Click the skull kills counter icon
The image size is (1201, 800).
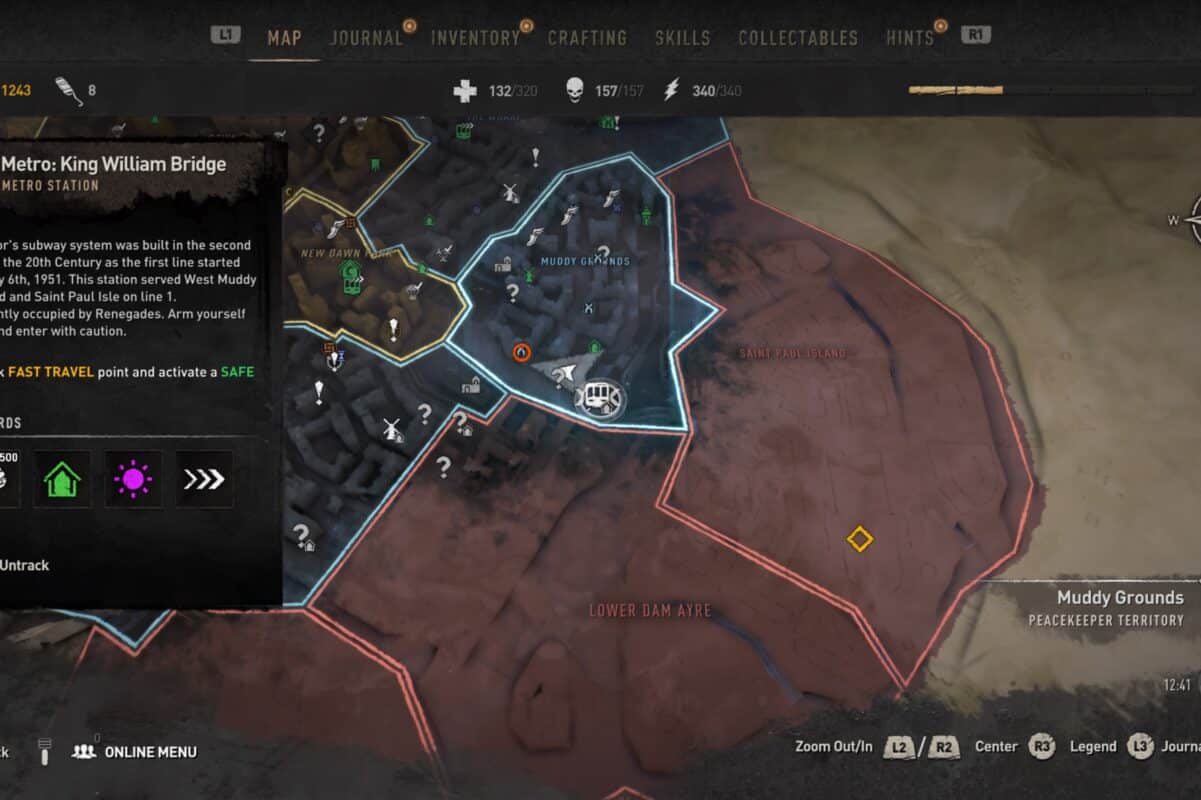[x=575, y=91]
